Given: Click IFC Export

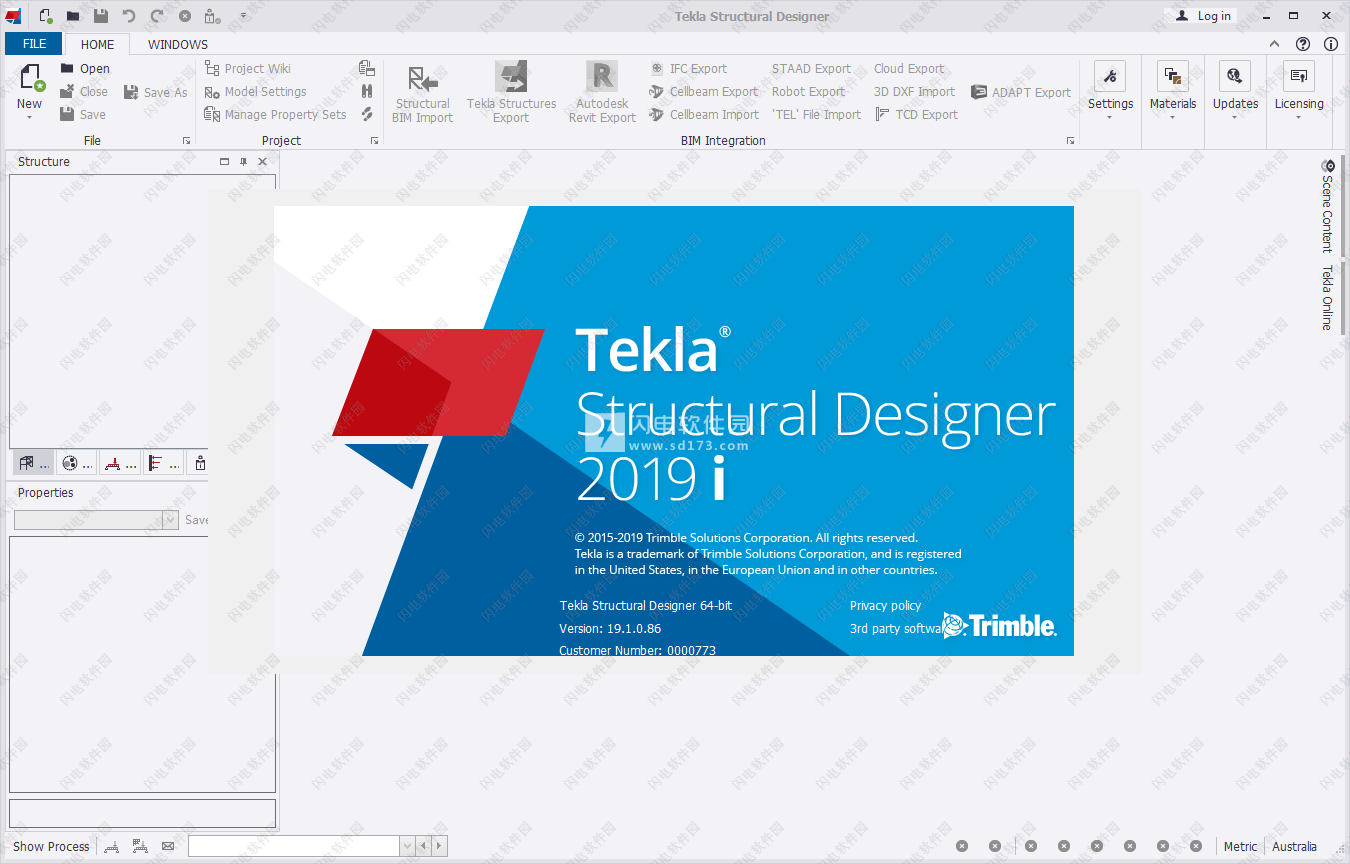Looking at the screenshot, I should pos(688,69).
